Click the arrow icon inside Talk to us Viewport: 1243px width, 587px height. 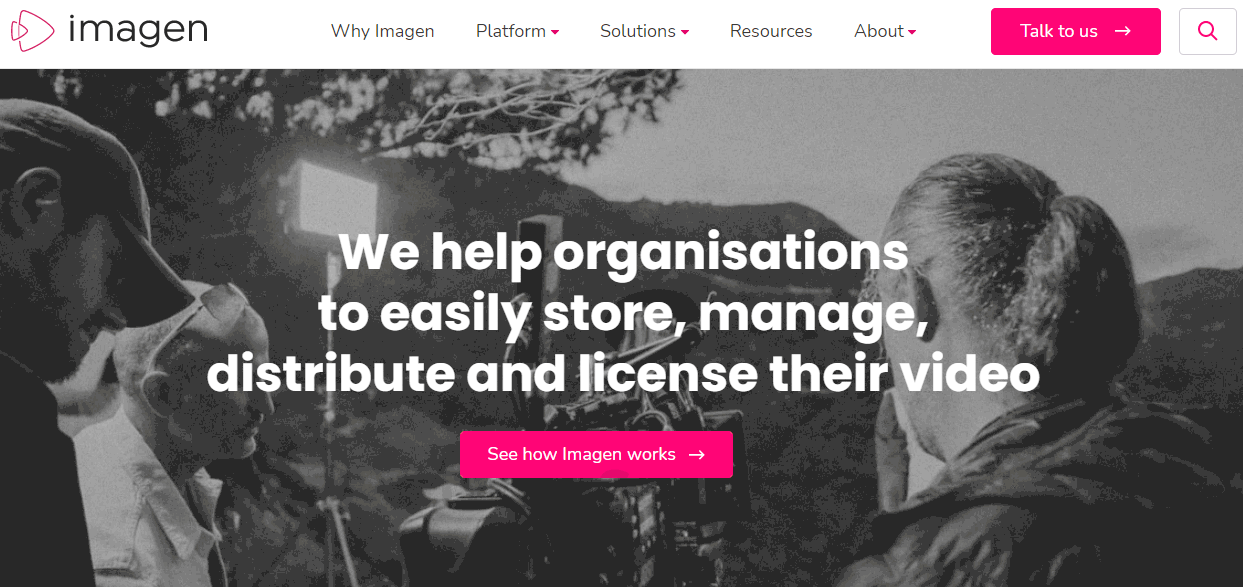(1123, 31)
